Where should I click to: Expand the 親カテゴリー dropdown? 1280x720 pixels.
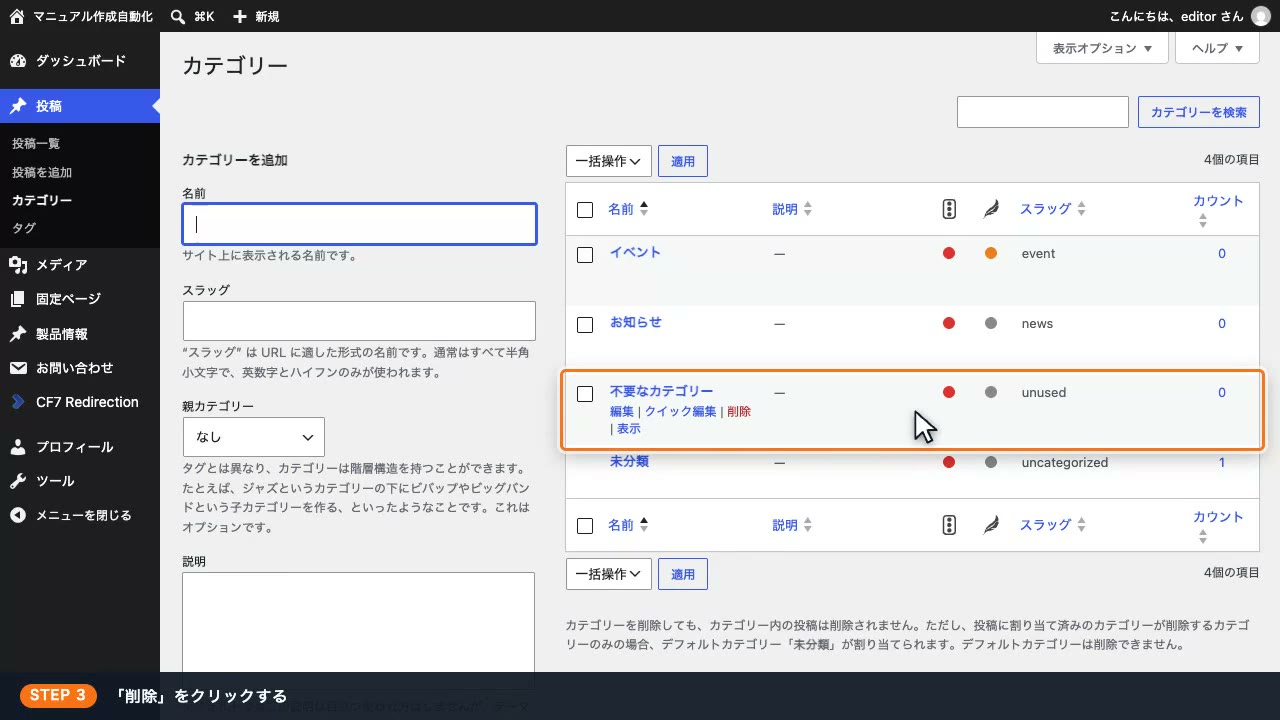[x=254, y=437]
